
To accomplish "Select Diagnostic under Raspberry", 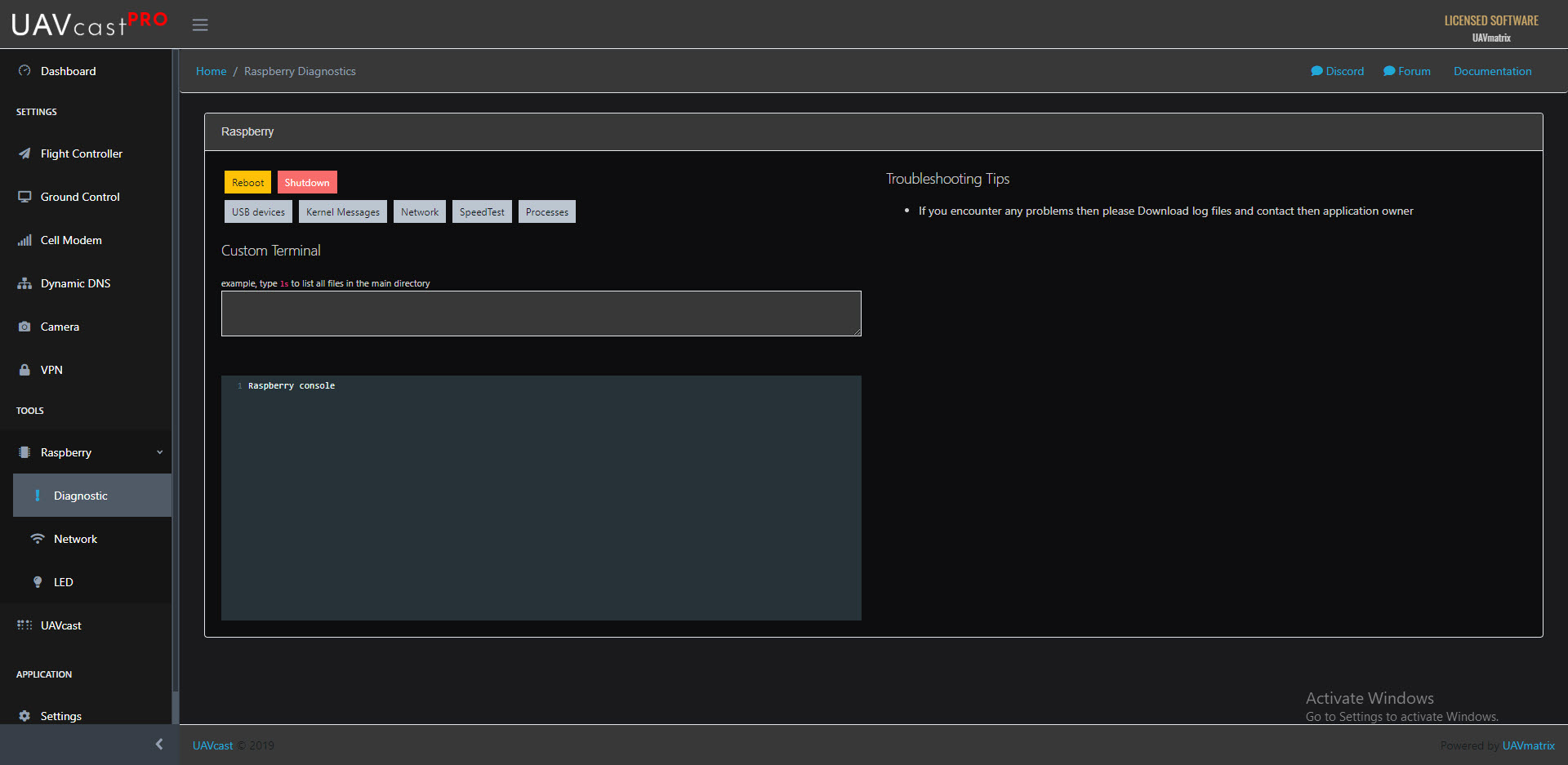I will [x=92, y=496].
